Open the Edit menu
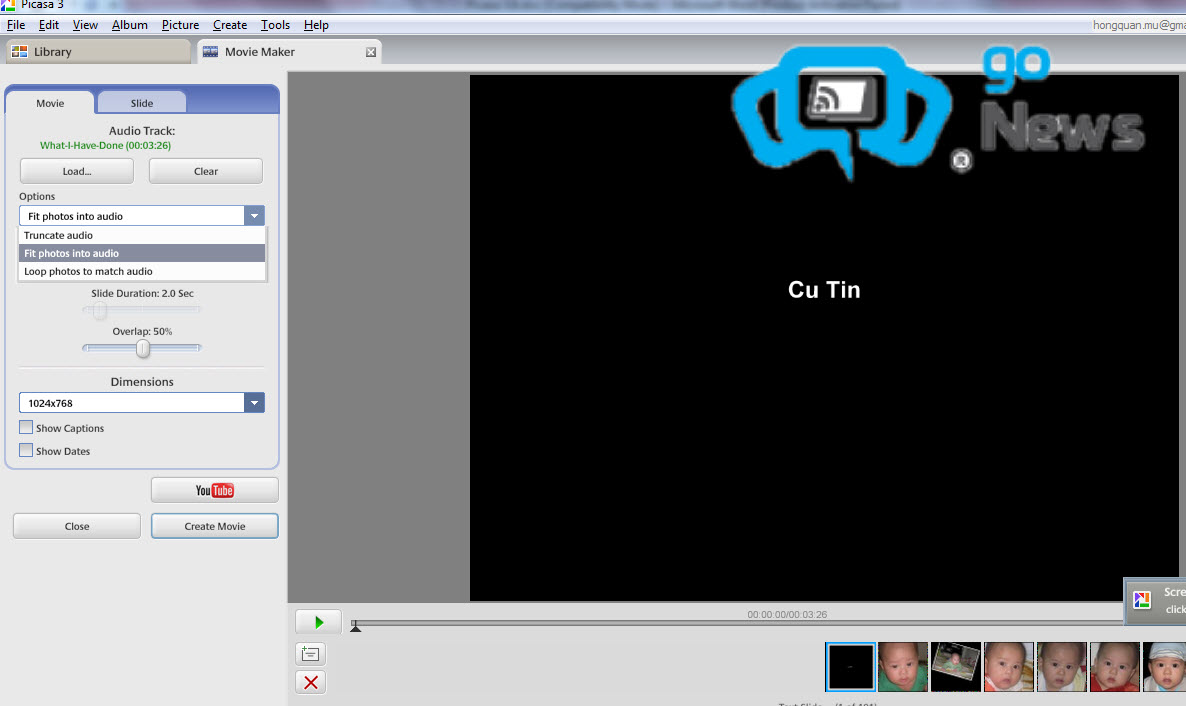This screenshot has width=1186, height=706. click(x=48, y=25)
